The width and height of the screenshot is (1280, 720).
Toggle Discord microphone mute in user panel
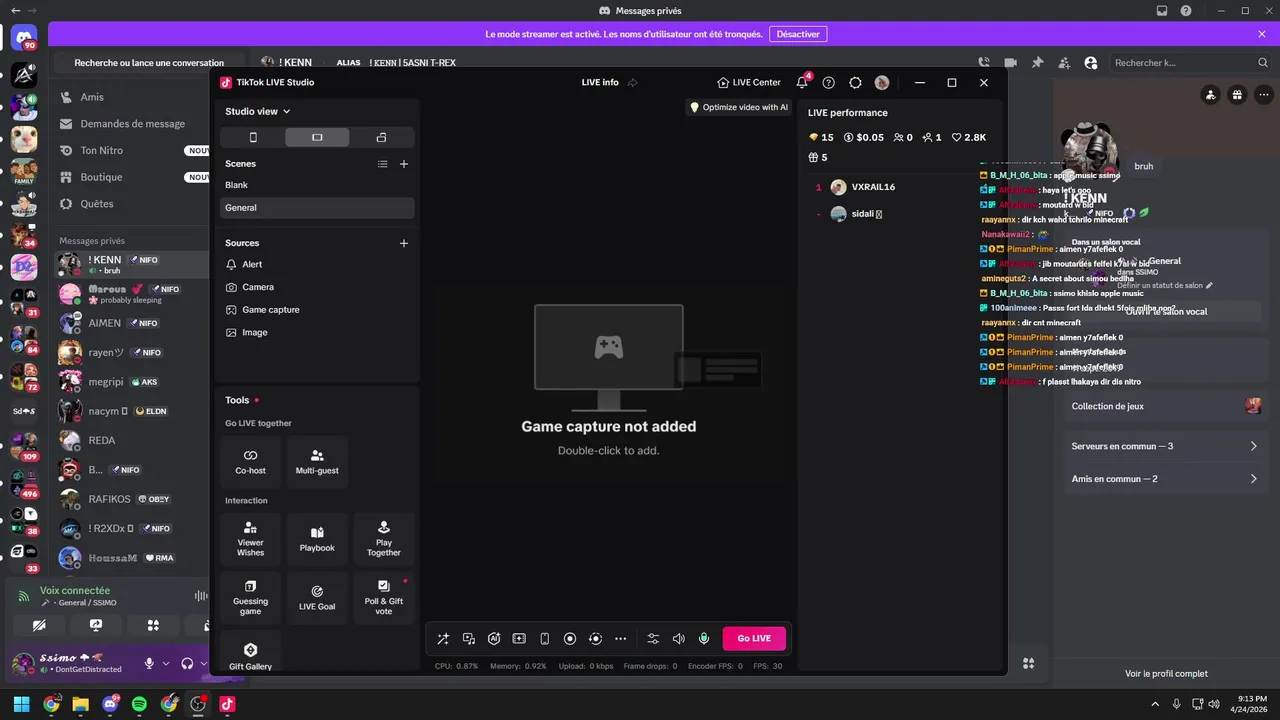click(x=149, y=663)
